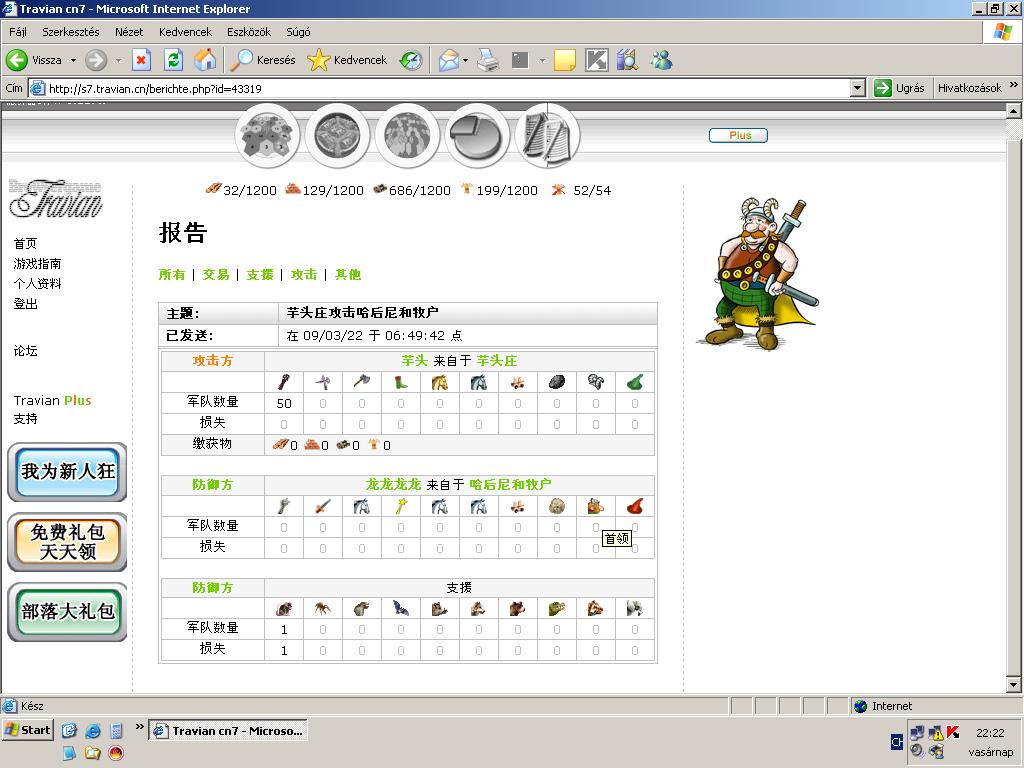Open the Travian world map icon

(407, 136)
